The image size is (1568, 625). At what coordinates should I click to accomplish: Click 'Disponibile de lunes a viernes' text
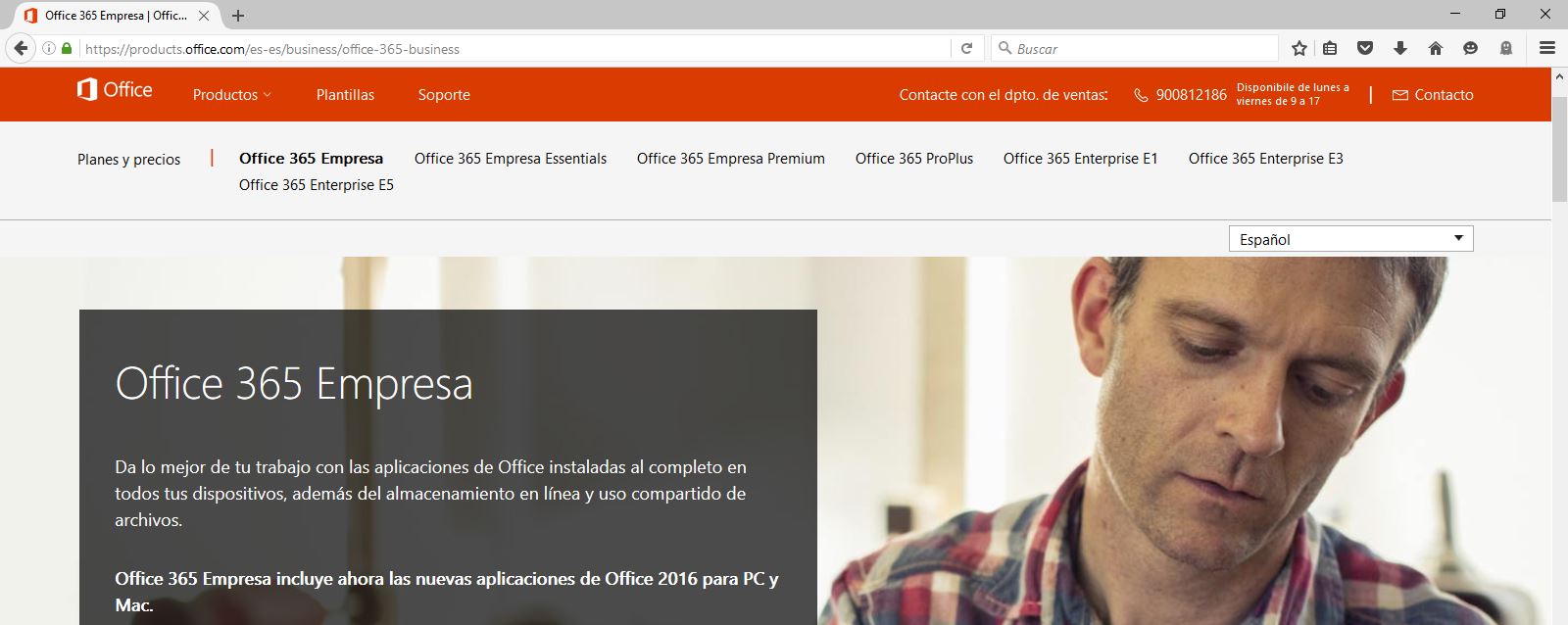pos(1293,94)
